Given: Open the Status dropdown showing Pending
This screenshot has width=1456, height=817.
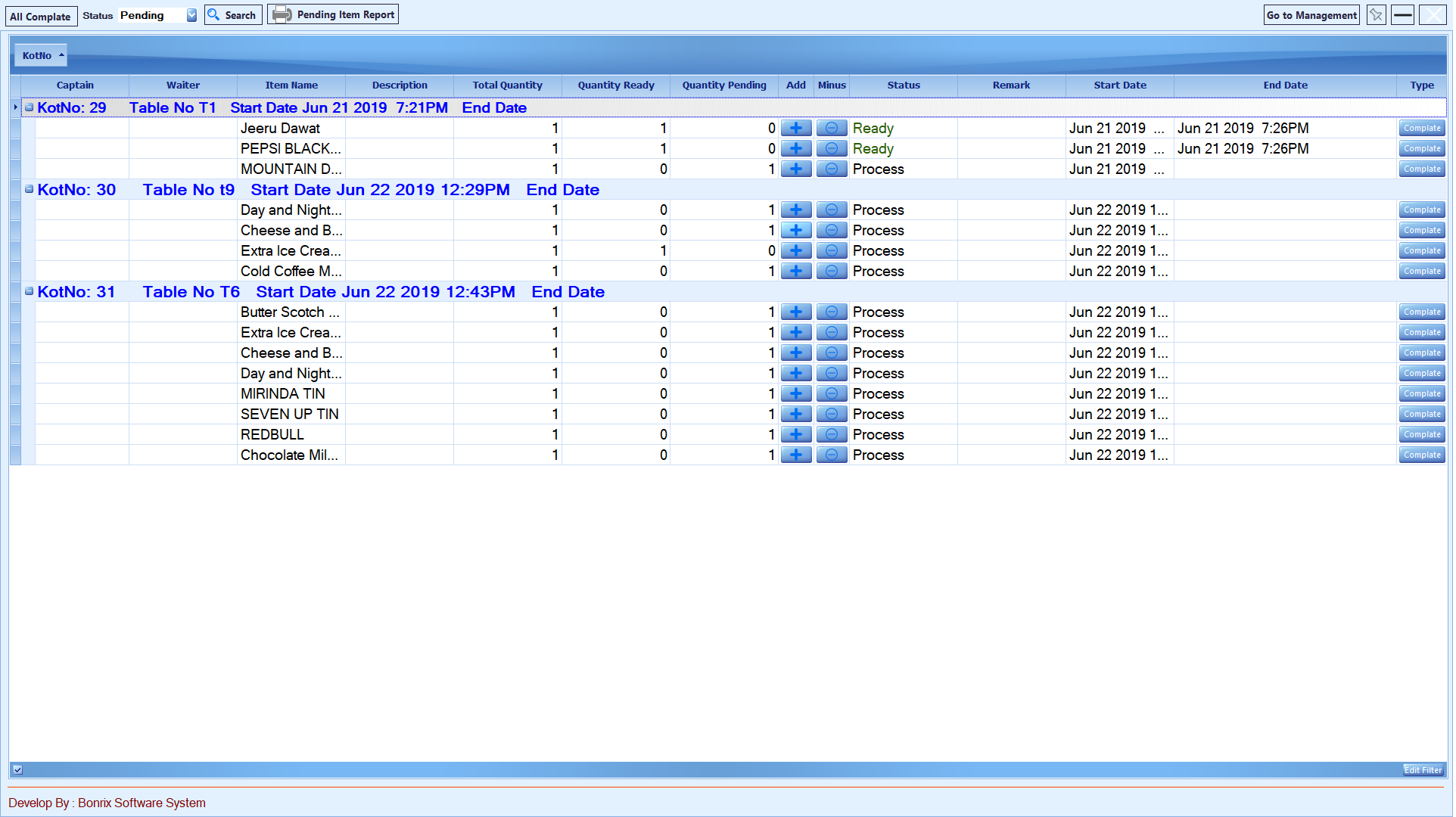Looking at the screenshot, I should (191, 15).
